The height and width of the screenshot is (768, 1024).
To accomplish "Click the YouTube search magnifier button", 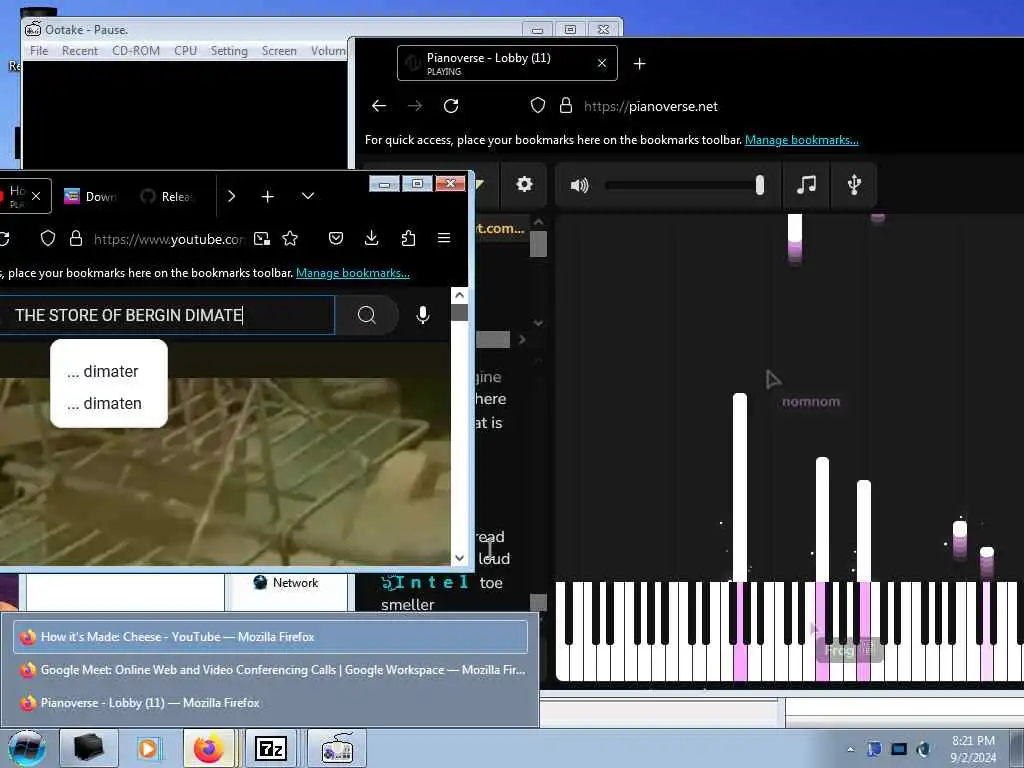I will 367,315.
